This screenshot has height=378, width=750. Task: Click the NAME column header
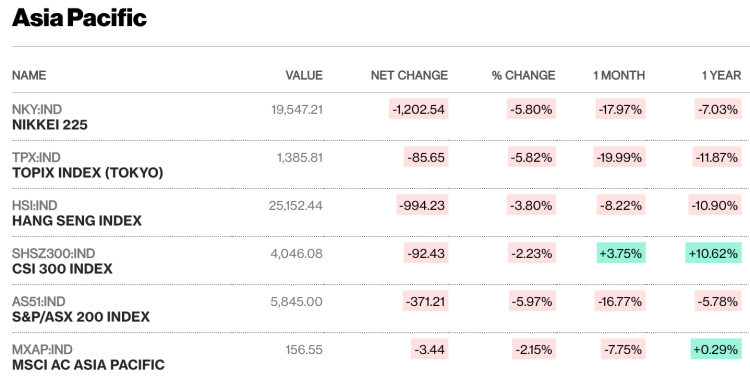pos(29,75)
